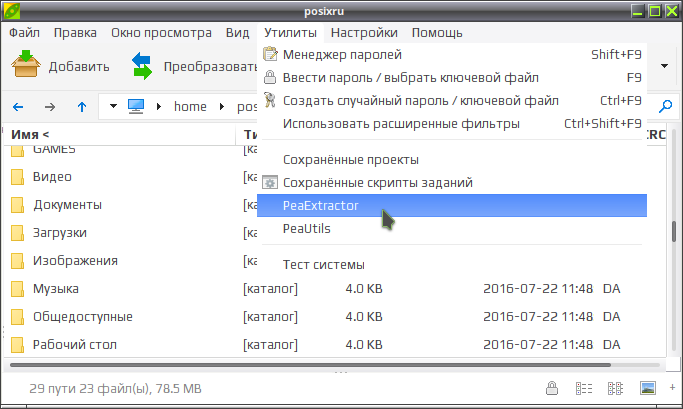Image resolution: width=683 pixels, height=409 pixels.
Task: Open the Музыка folder icon
Action: pyautogui.click(x=17, y=289)
